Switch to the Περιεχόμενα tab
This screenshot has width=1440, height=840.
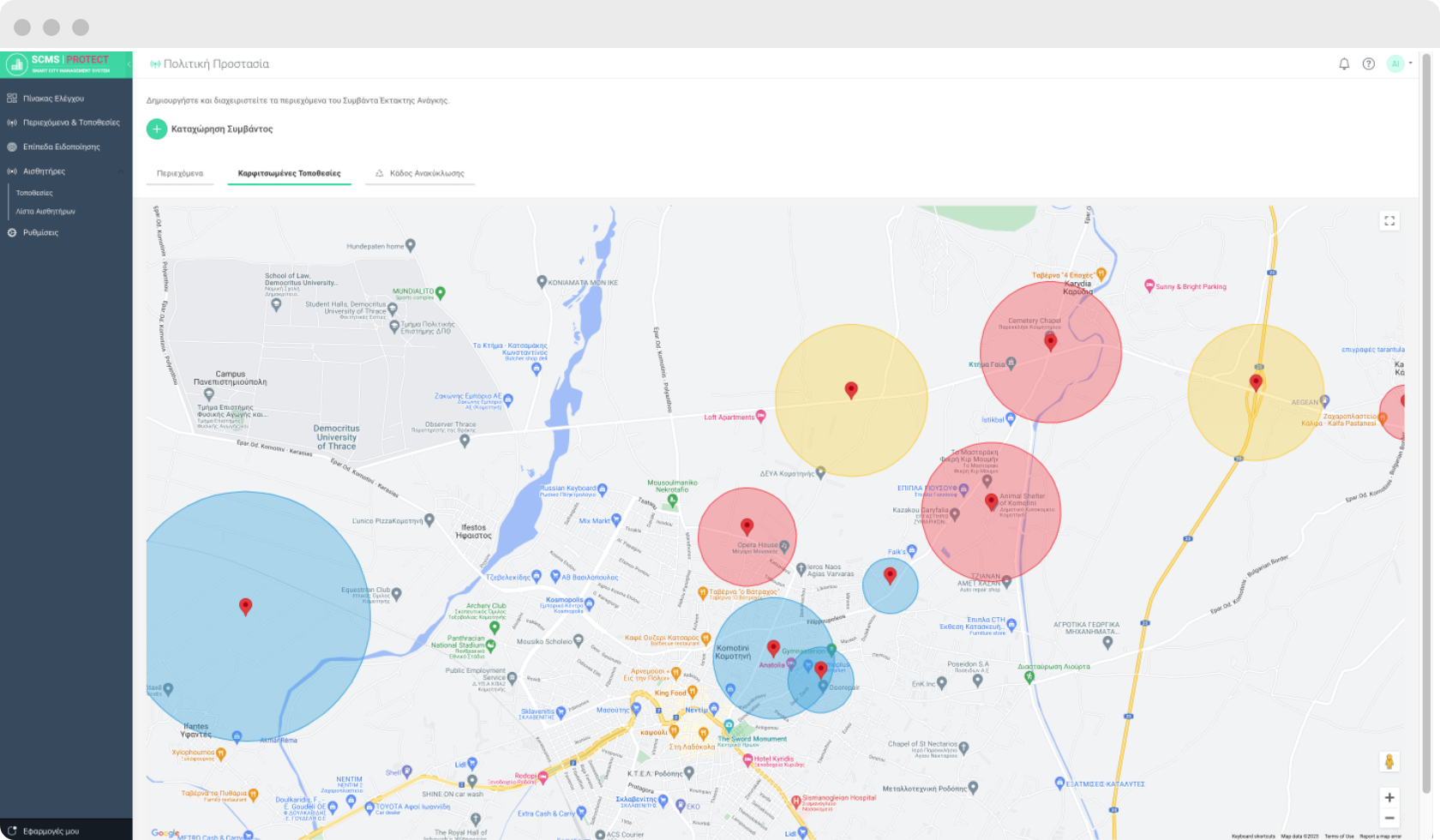[x=180, y=173]
